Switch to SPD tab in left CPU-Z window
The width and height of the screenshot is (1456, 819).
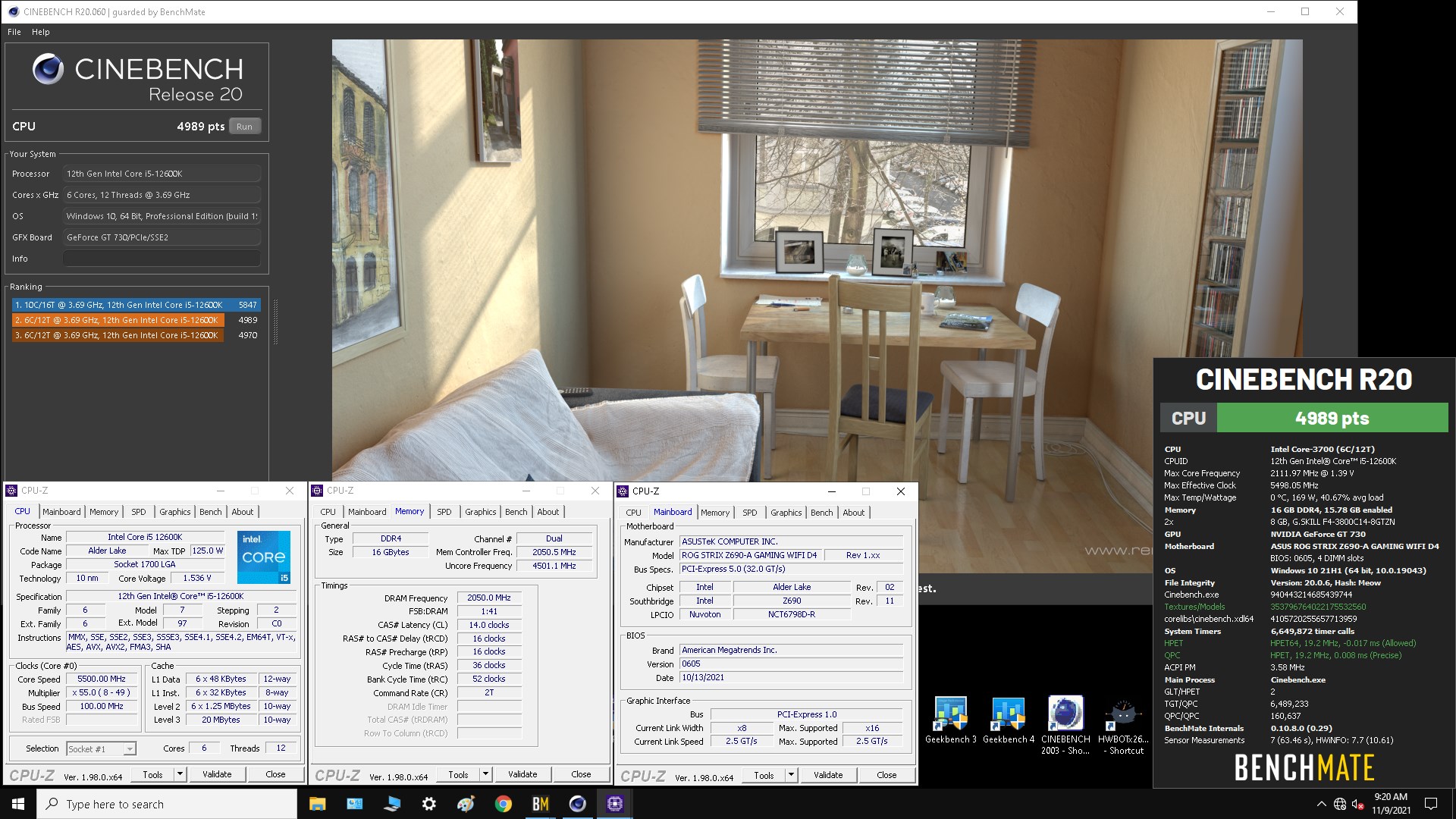point(139,512)
